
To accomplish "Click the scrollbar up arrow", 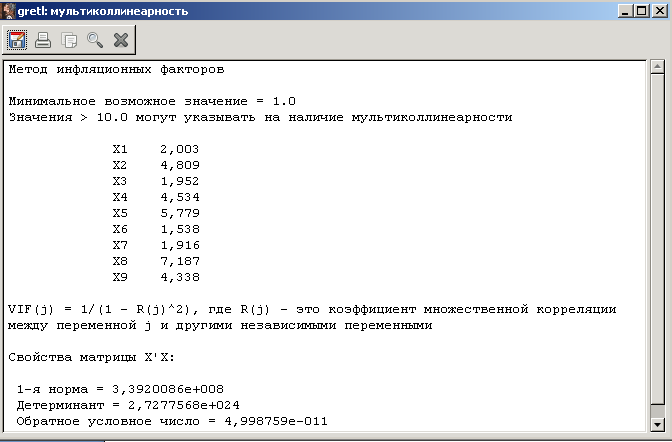I will coord(657,66).
